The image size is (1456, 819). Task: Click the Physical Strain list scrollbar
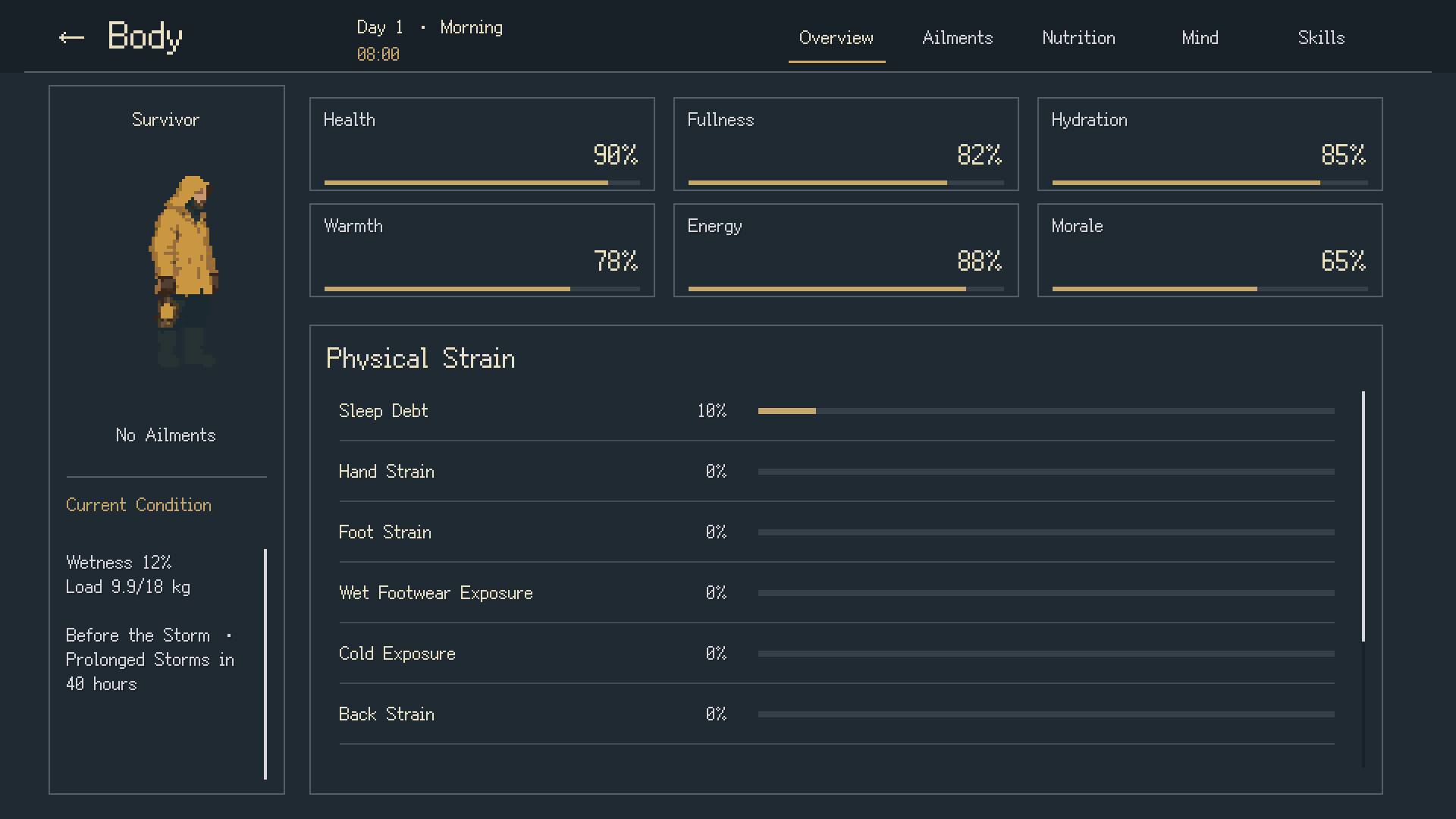(x=1363, y=516)
